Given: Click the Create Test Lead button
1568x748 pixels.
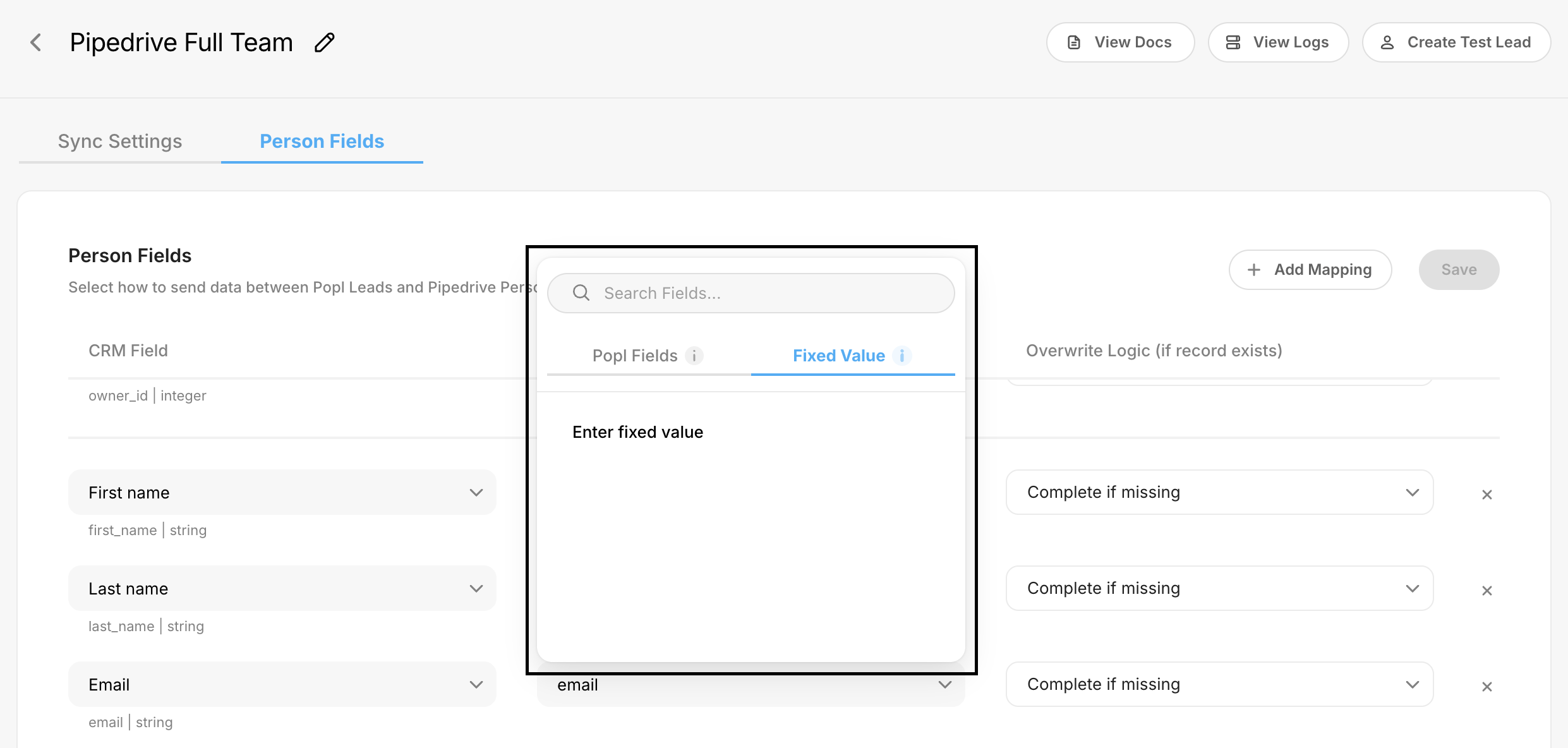Looking at the screenshot, I should click(1456, 42).
